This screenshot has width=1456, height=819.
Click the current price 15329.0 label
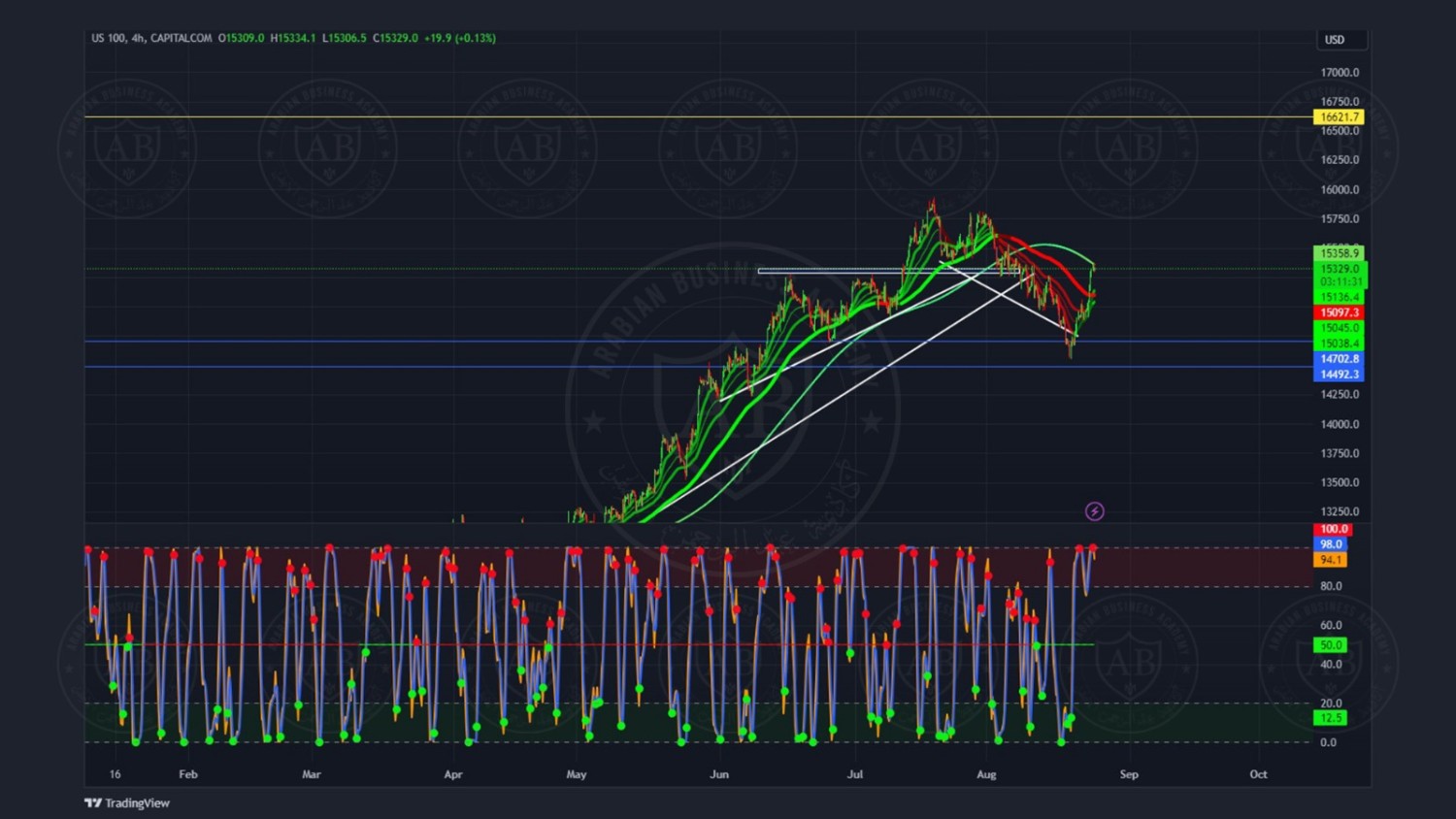tap(1339, 269)
